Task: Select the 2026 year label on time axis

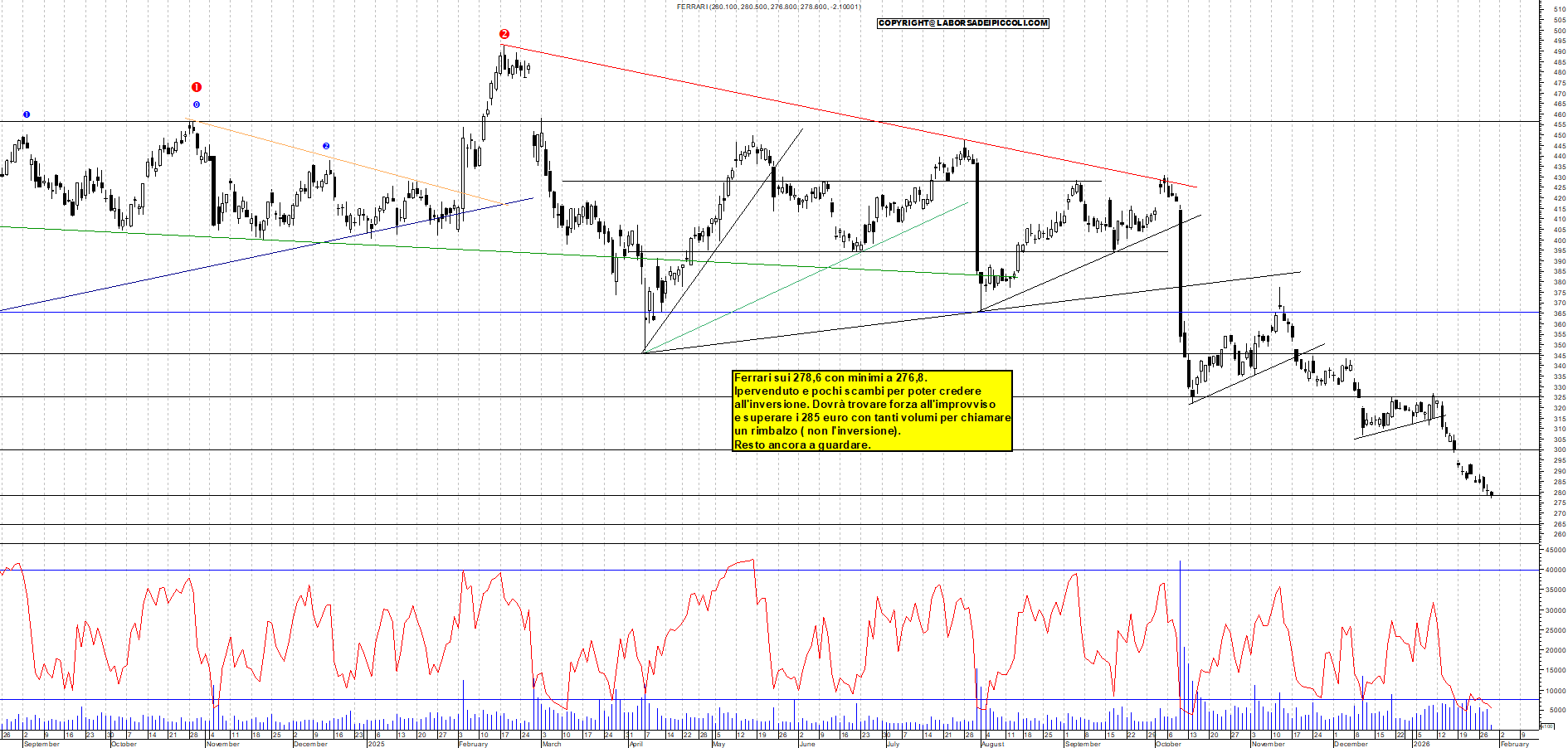Action: (x=1421, y=744)
